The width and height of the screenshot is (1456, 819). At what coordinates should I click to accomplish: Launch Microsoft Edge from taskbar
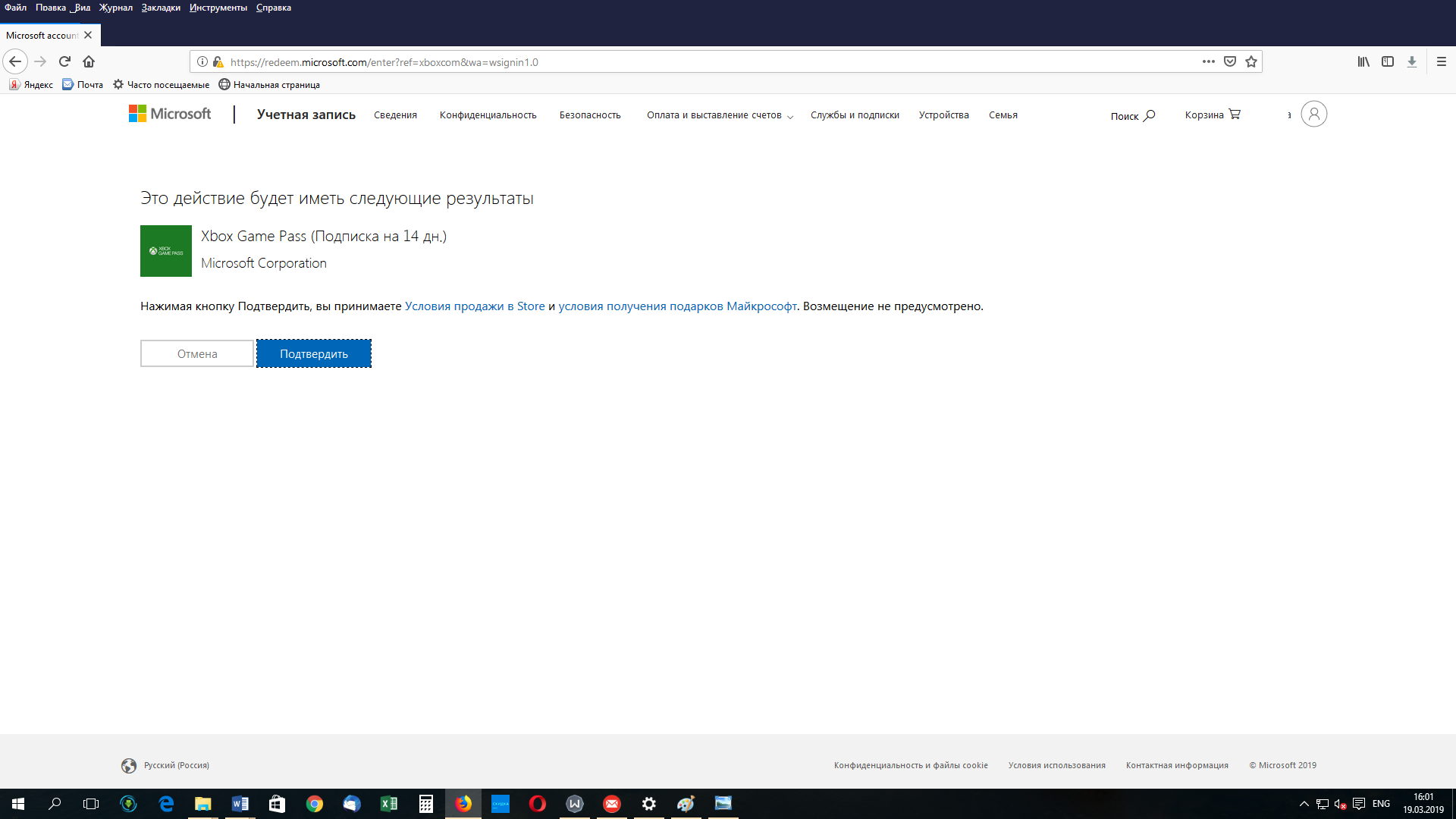166,804
